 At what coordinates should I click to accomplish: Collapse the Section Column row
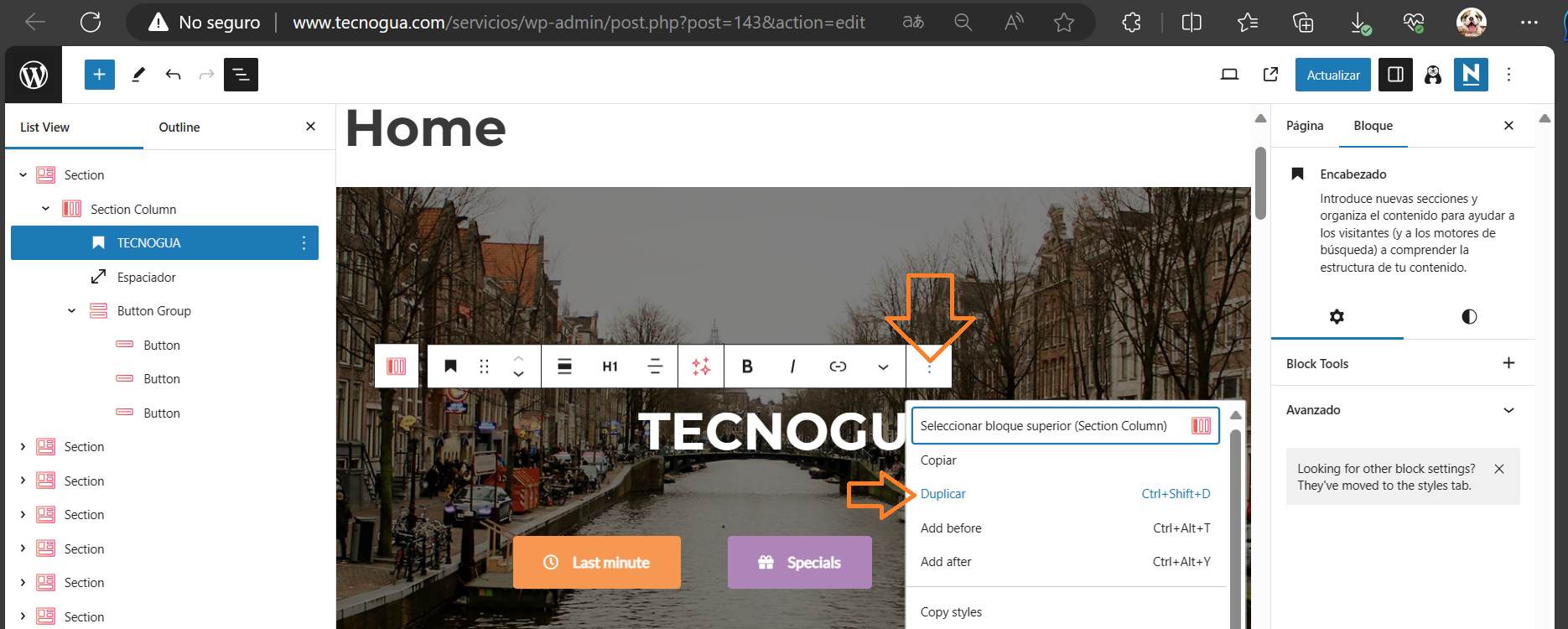[x=45, y=209]
